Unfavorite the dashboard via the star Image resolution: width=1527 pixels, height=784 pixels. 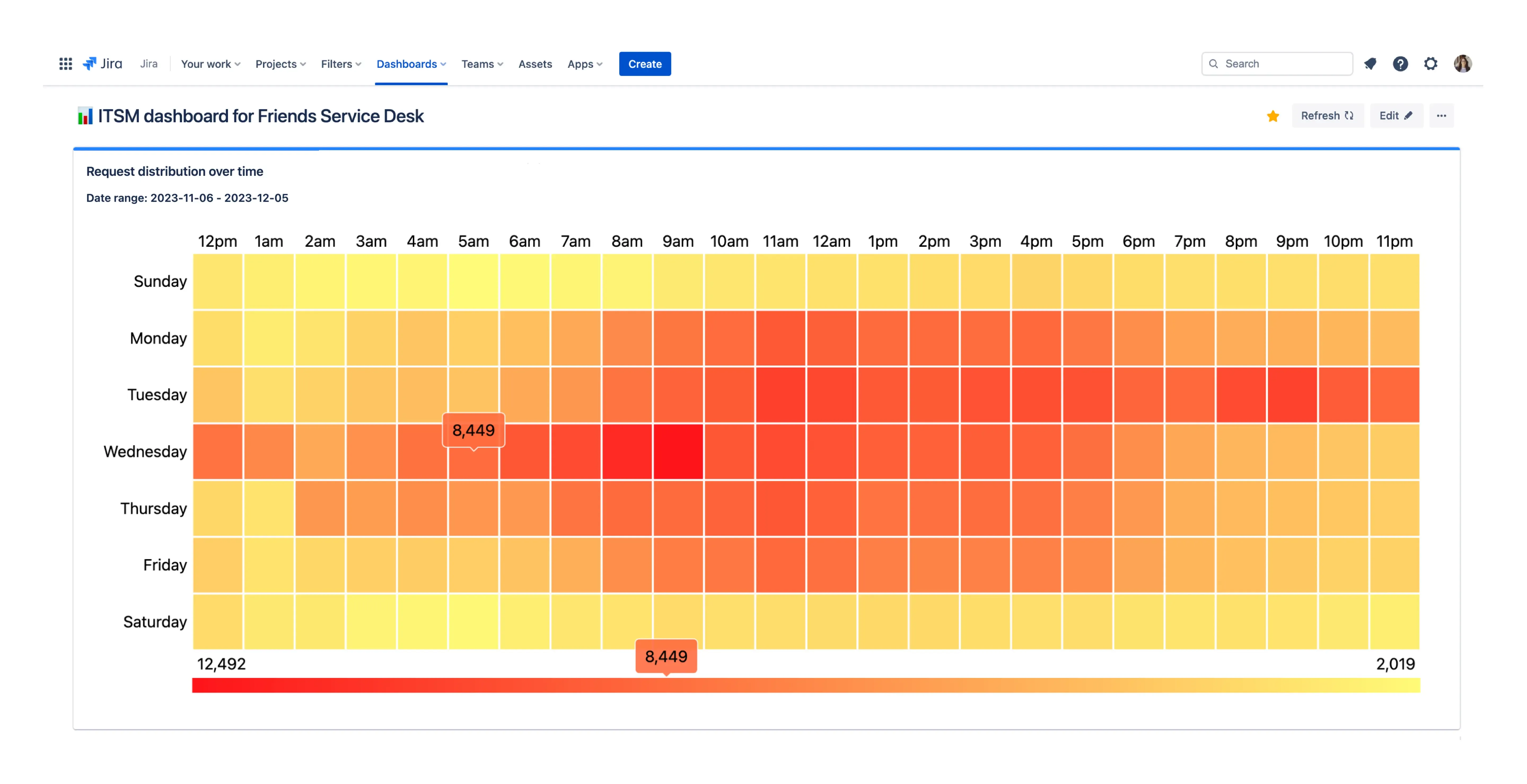click(x=1273, y=116)
